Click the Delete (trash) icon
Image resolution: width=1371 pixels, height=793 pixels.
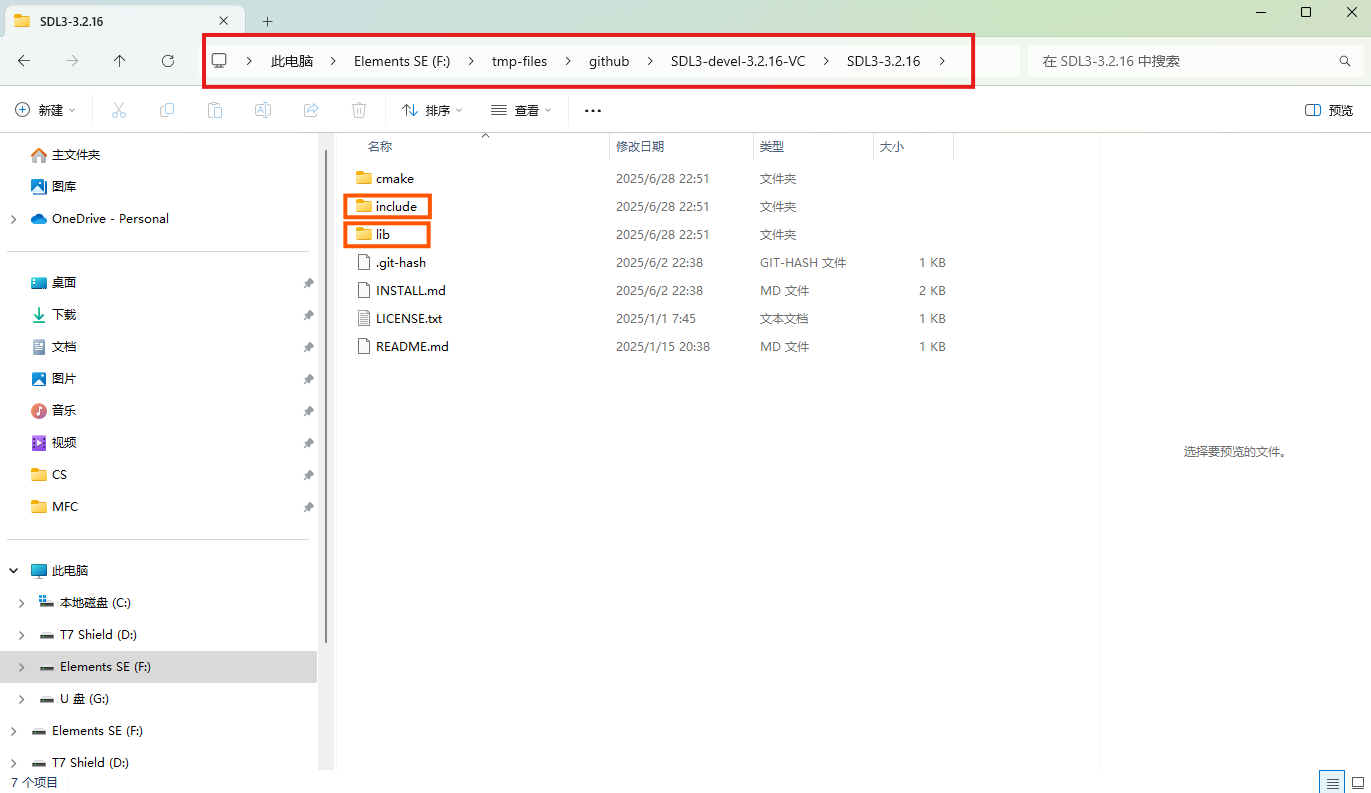(359, 110)
